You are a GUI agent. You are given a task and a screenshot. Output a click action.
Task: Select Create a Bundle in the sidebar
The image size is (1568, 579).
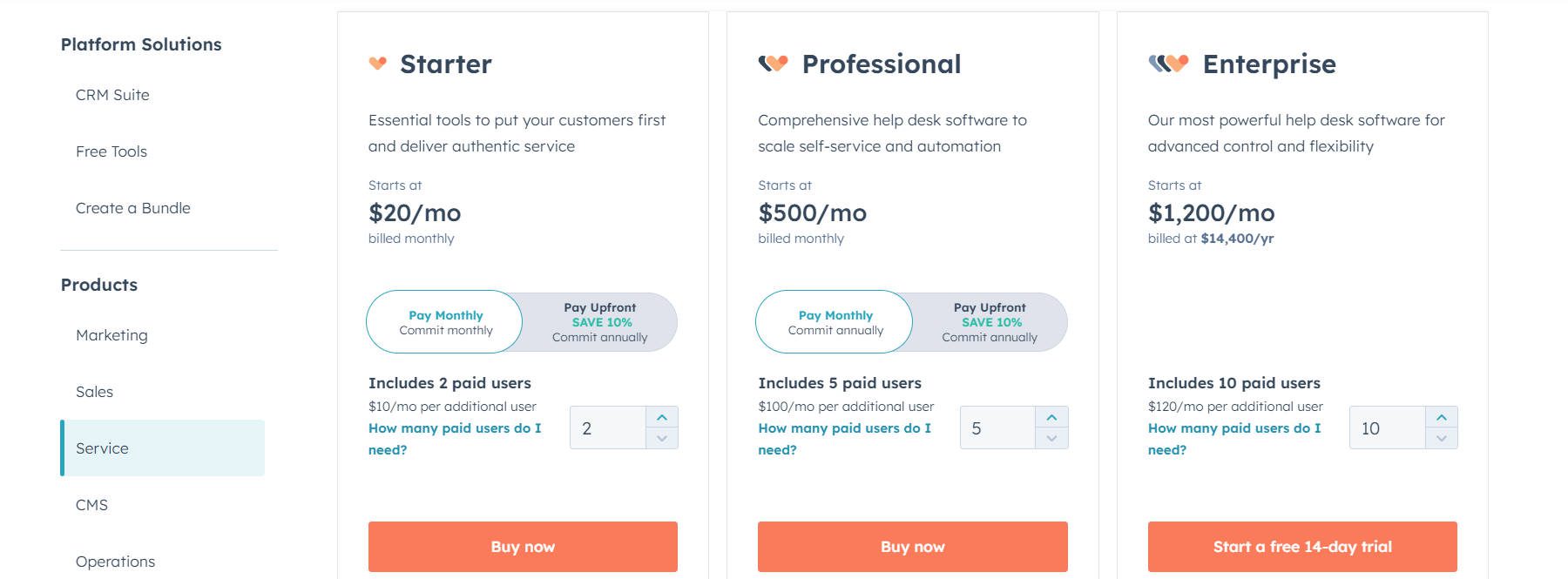pyautogui.click(x=132, y=208)
